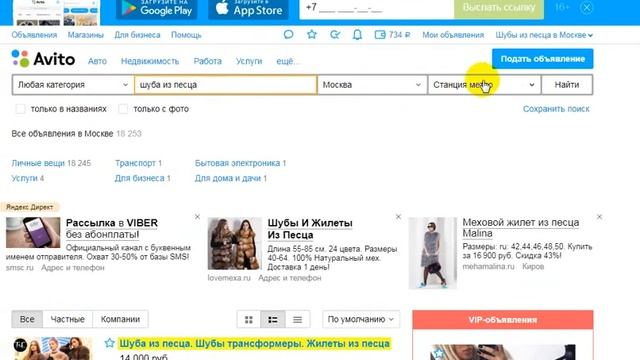Click the Google Play download badge

pos(157,9)
